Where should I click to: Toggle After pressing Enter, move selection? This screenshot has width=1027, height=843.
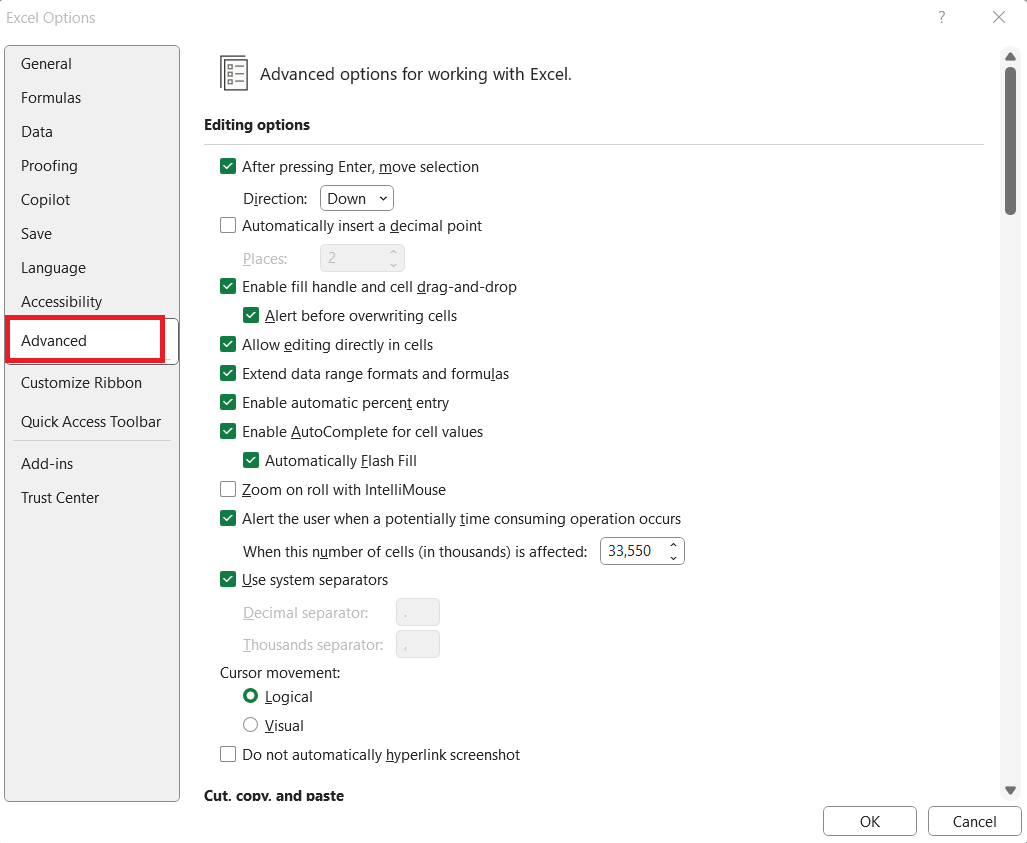(x=228, y=166)
